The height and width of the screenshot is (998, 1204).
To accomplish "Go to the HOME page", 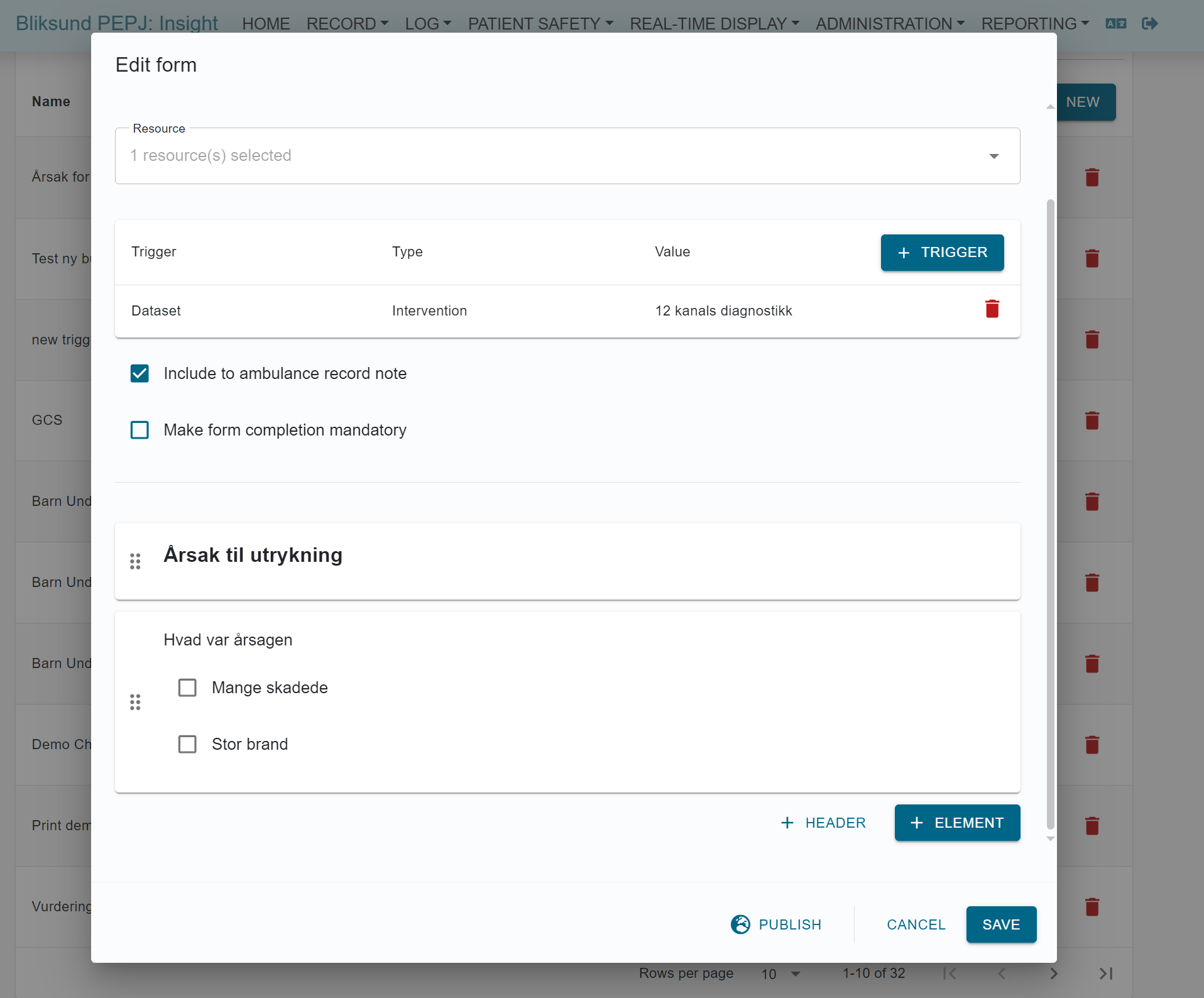I will (x=266, y=24).
